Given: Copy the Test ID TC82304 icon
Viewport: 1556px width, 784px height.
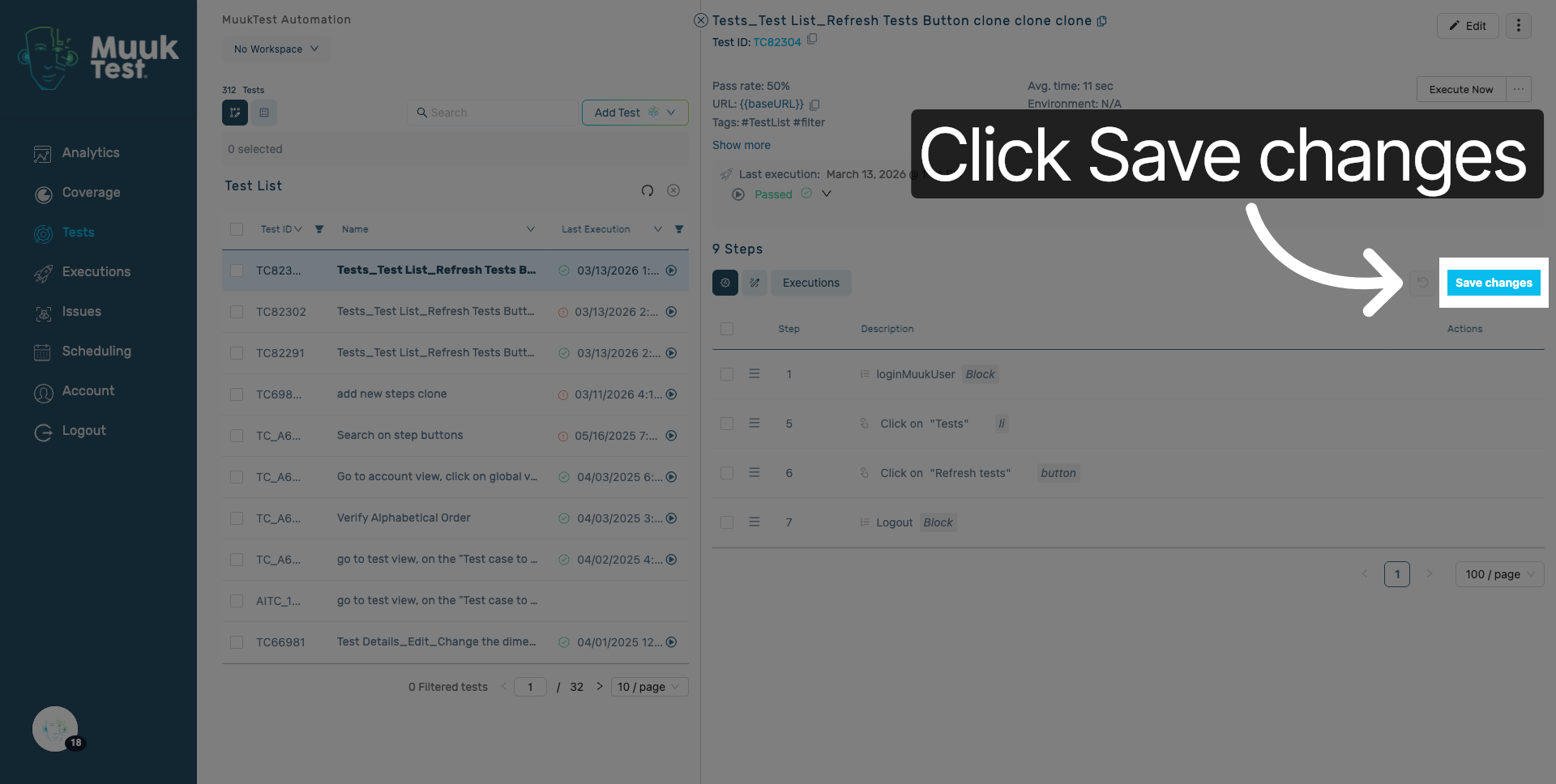Looking at the screenshot, I should [812, 39].
